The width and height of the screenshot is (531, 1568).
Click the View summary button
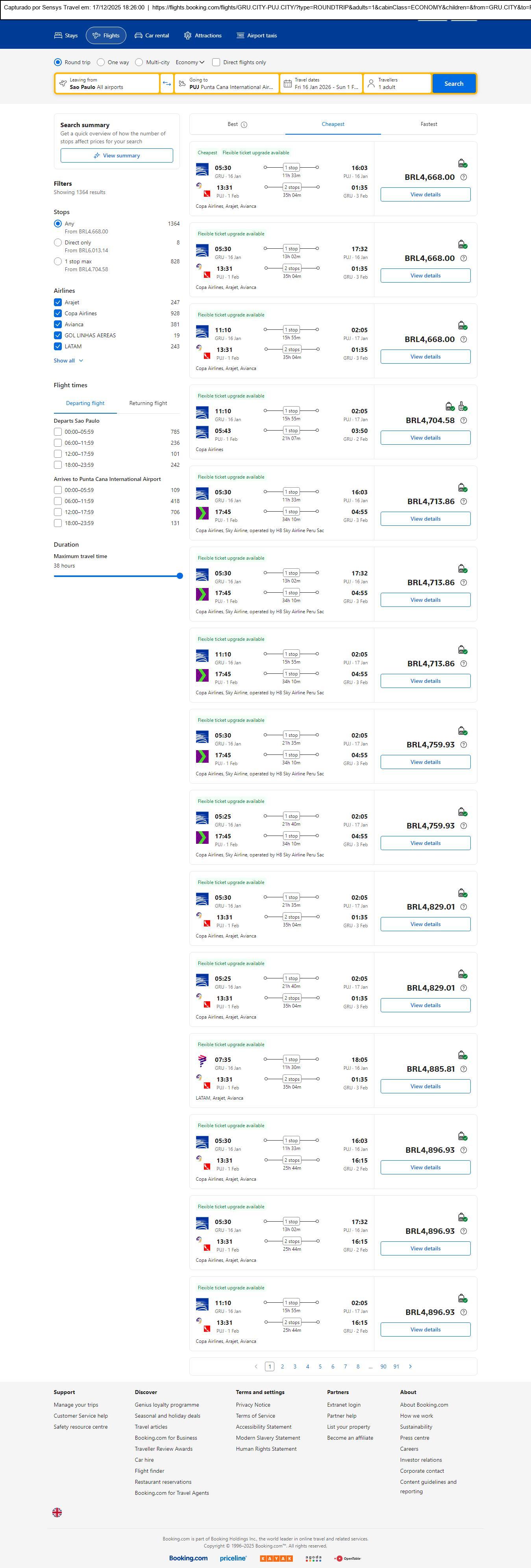[x=116, y=156]
